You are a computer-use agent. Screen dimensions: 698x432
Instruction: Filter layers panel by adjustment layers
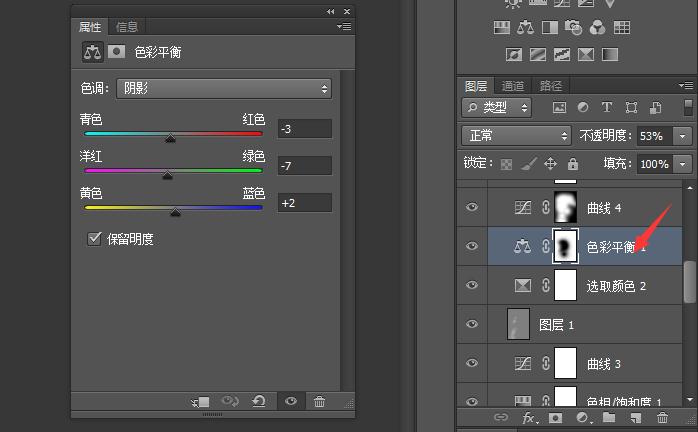[583, 107]
